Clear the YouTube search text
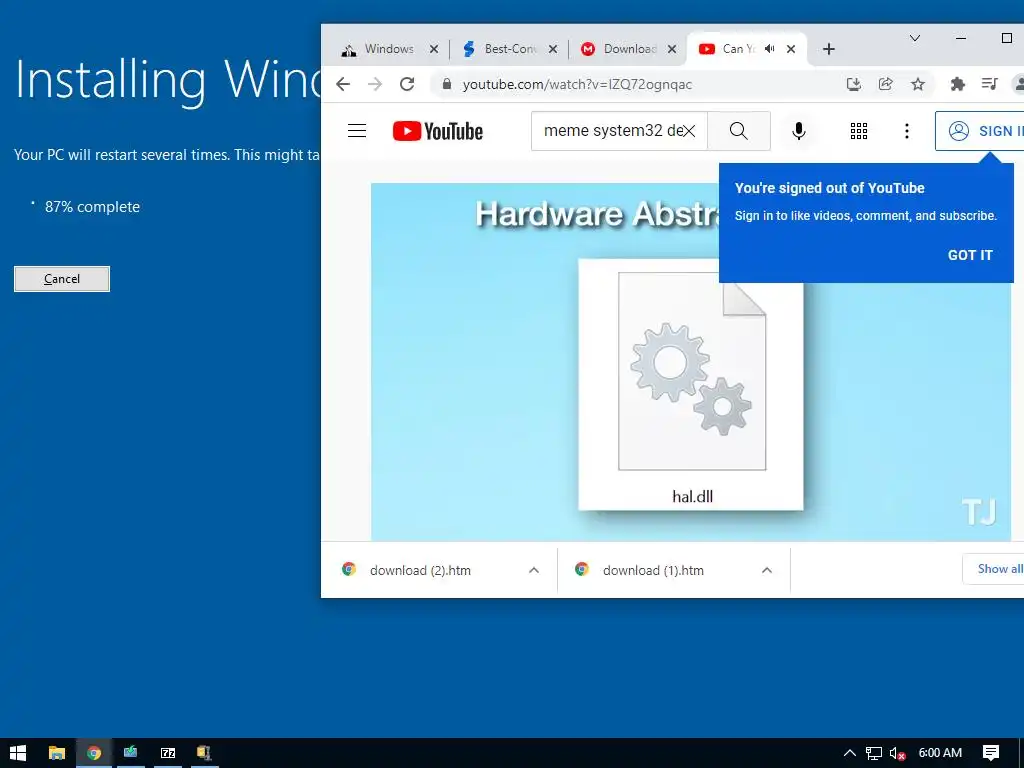The image size is (1024, 768). coord(689,131)
